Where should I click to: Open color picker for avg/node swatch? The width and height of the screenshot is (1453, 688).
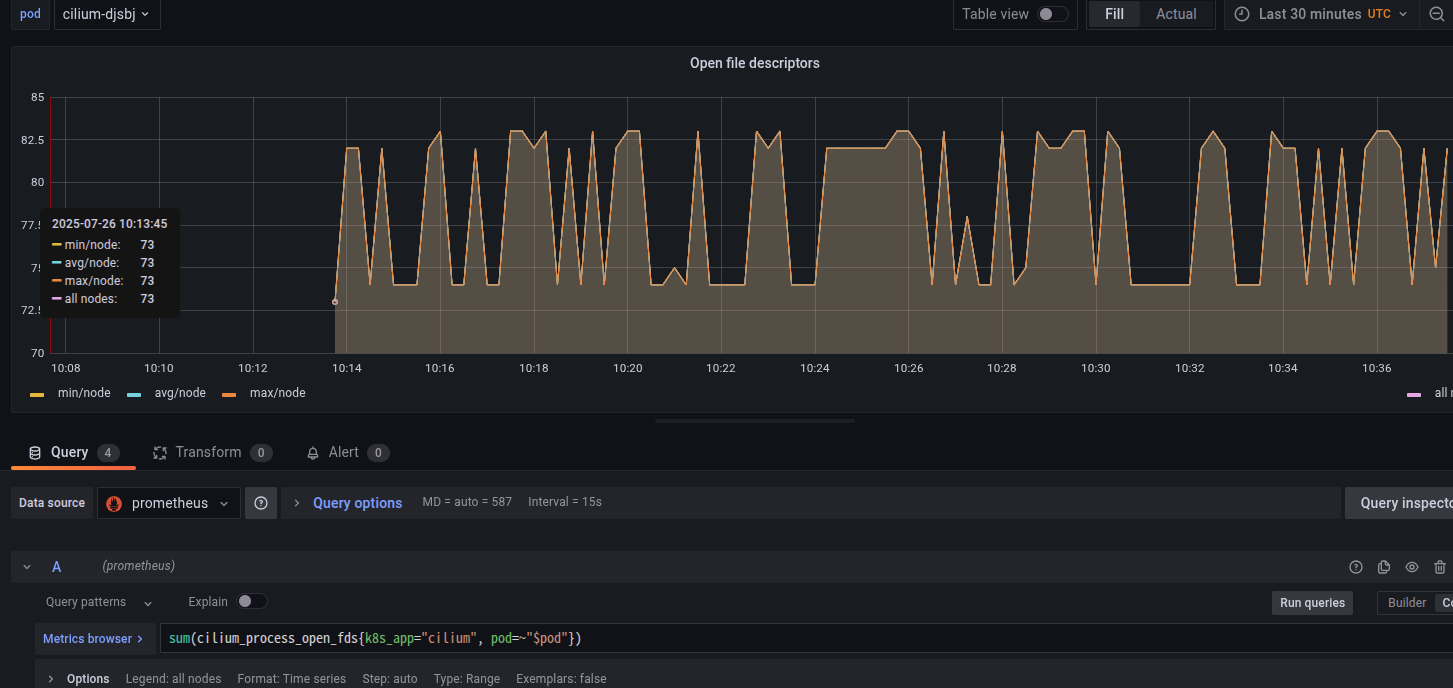pos(134,394)
